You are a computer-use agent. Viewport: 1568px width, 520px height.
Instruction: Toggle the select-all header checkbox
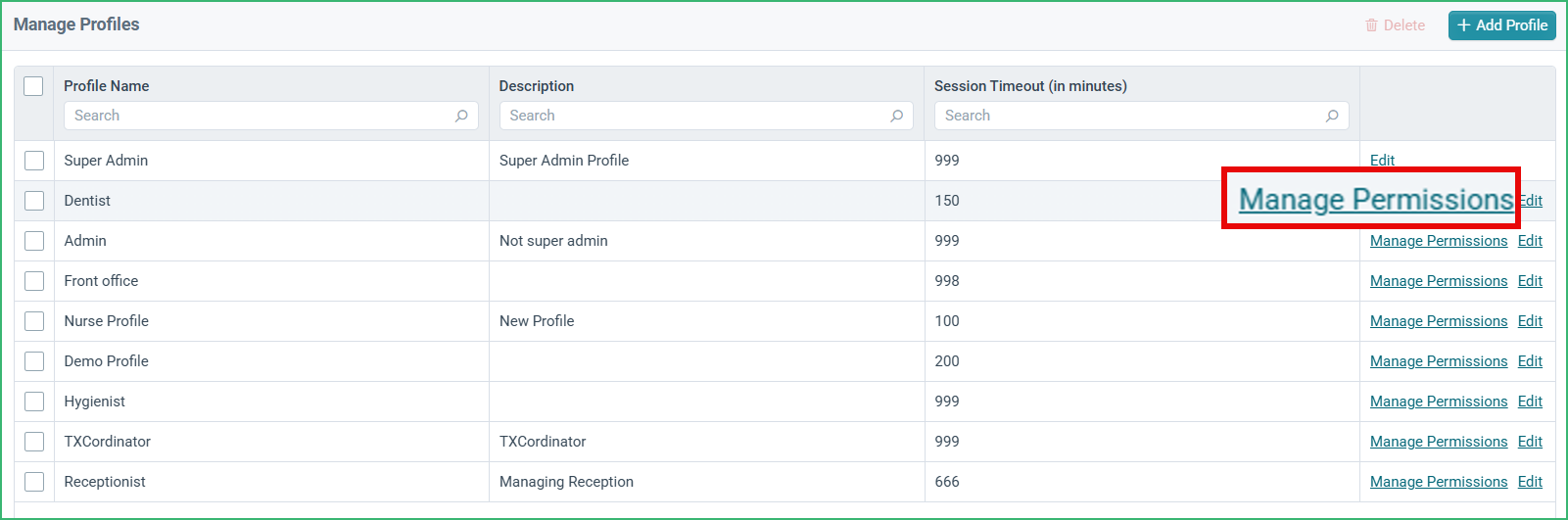(33, 86)
